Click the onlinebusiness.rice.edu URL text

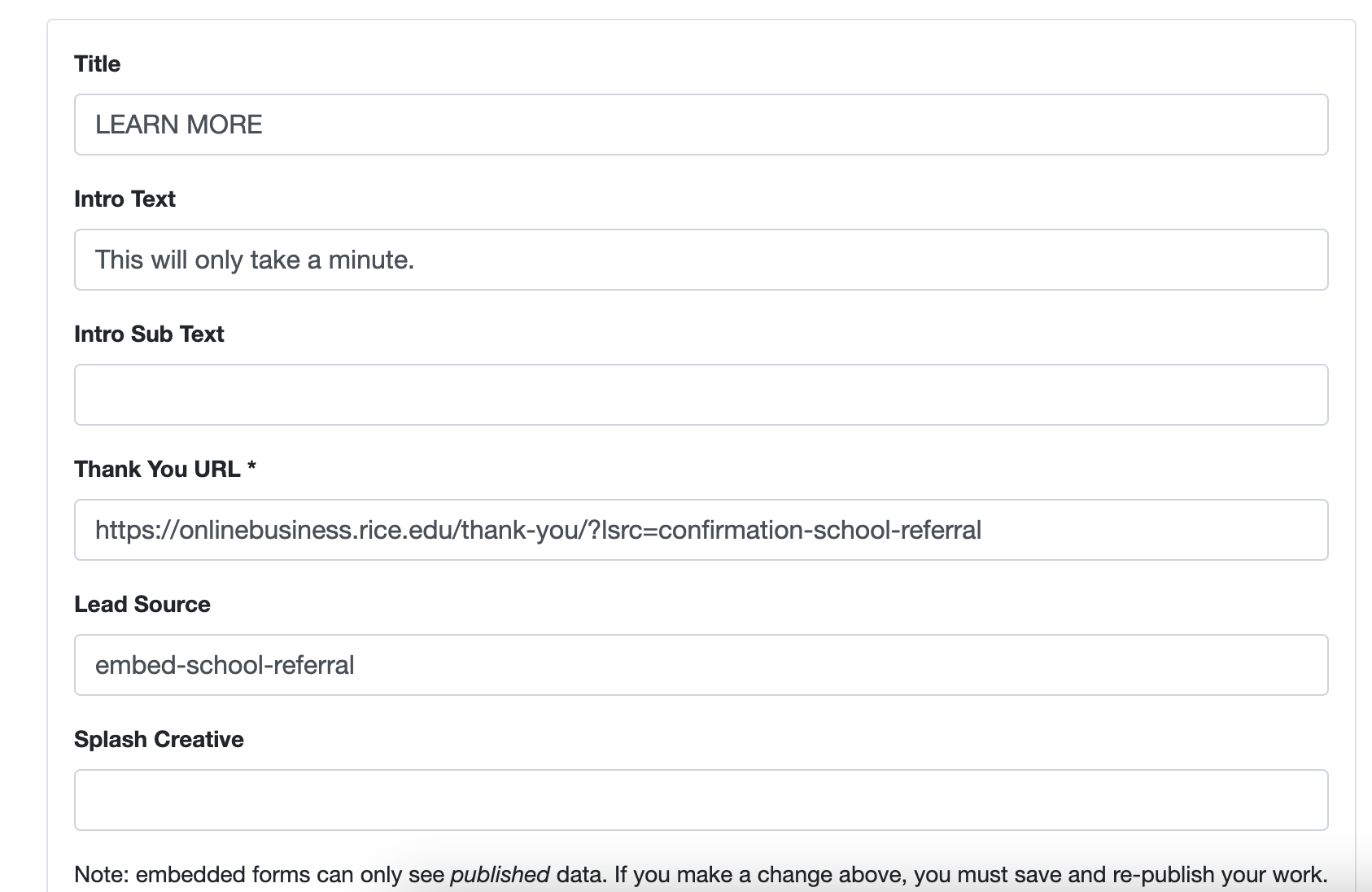pyautogui.click(x=538, y=530)
